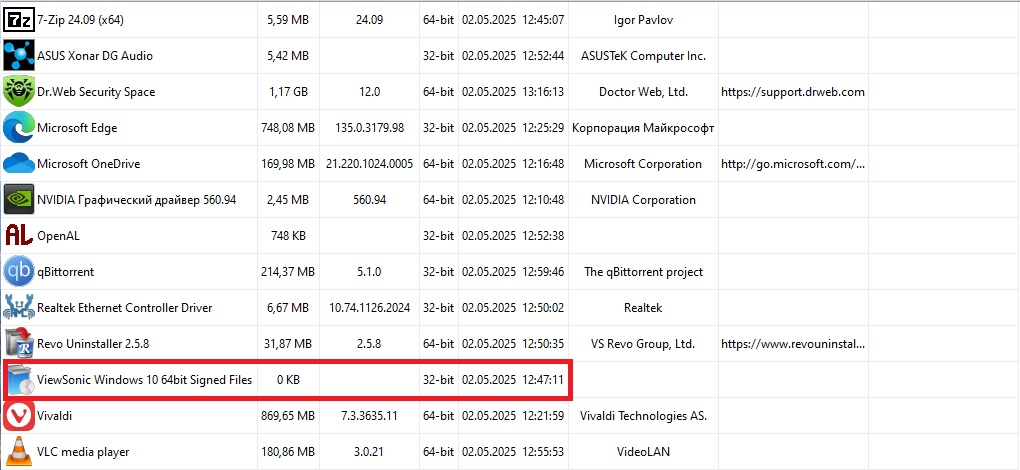Select the 7-Zip 24.09 (x64) entry
This screenshot has height=470, width=1020.
click(81, 20)
